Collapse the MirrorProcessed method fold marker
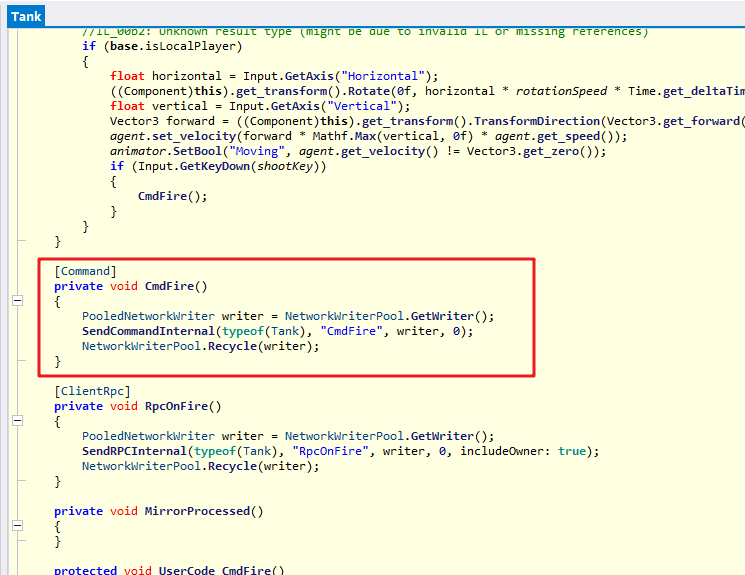 (18, 526)
